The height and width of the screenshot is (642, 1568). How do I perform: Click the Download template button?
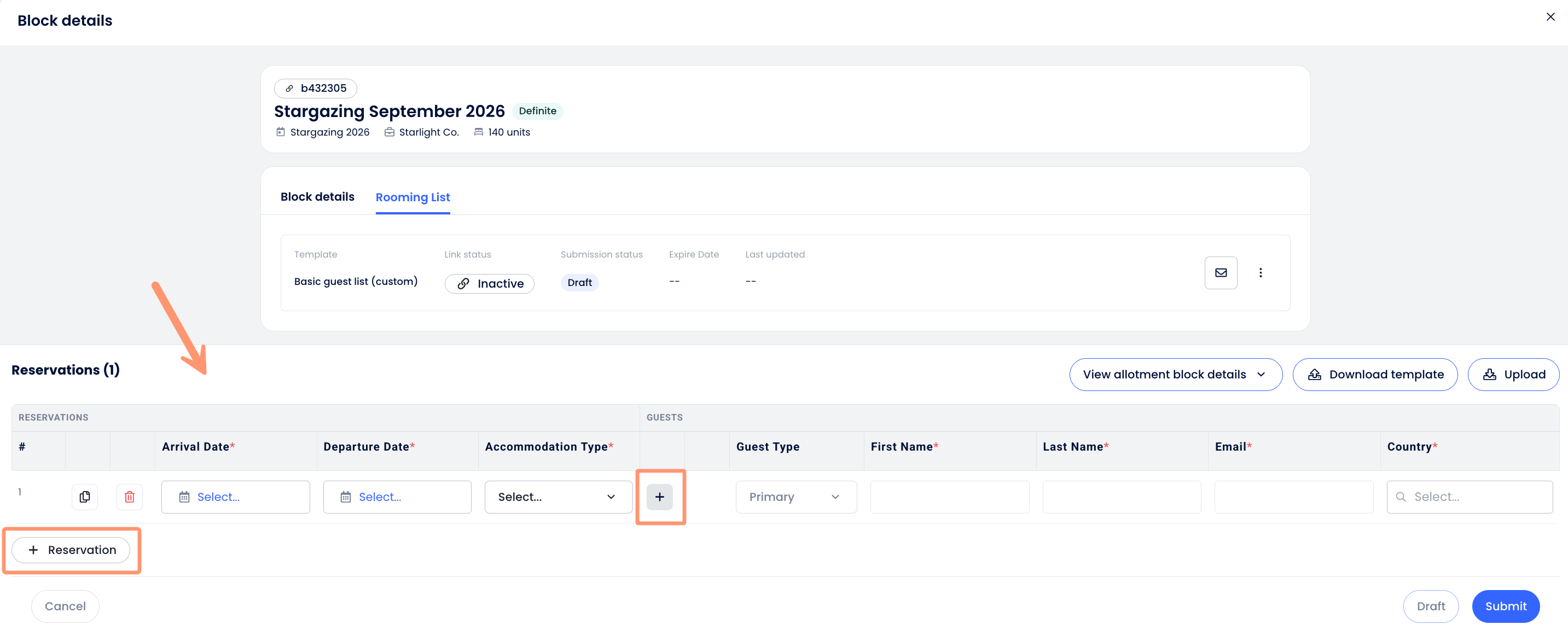(1374, 374)
